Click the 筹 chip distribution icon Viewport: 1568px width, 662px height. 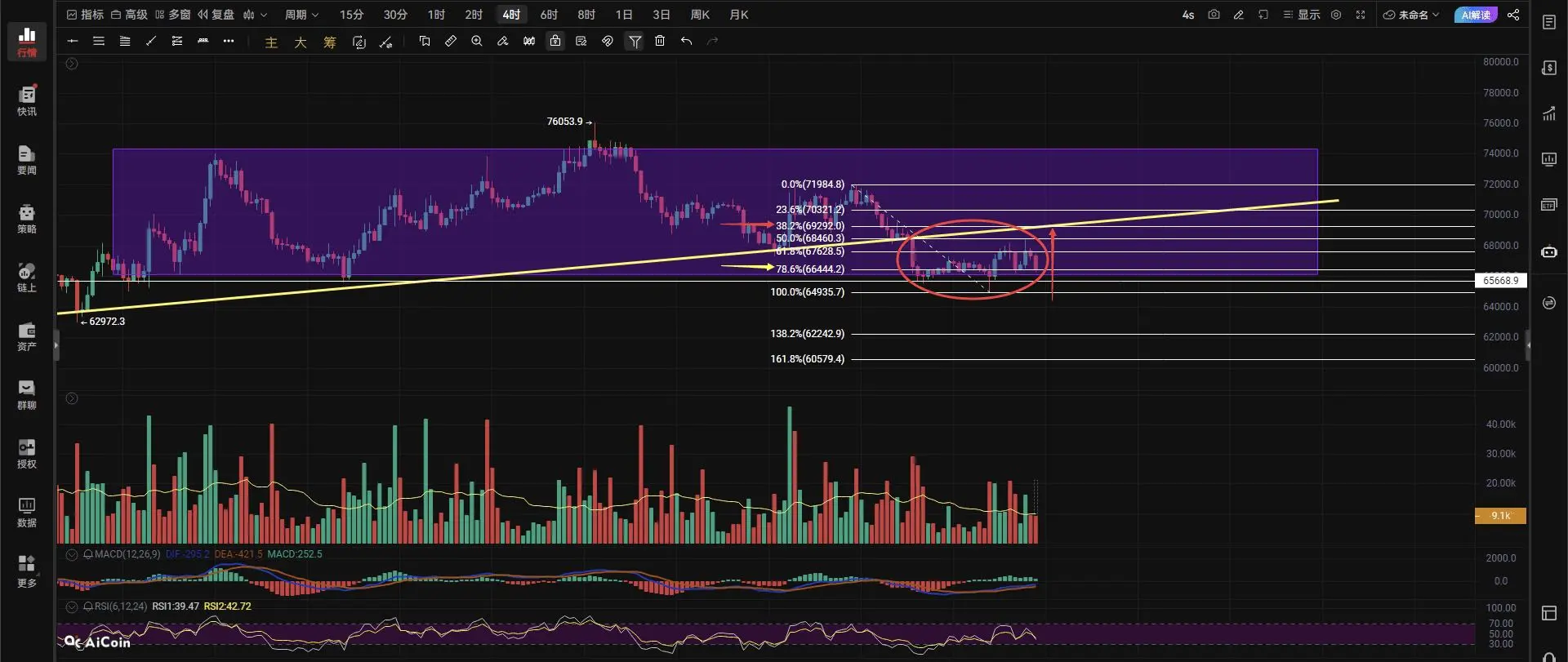point(330,42)
